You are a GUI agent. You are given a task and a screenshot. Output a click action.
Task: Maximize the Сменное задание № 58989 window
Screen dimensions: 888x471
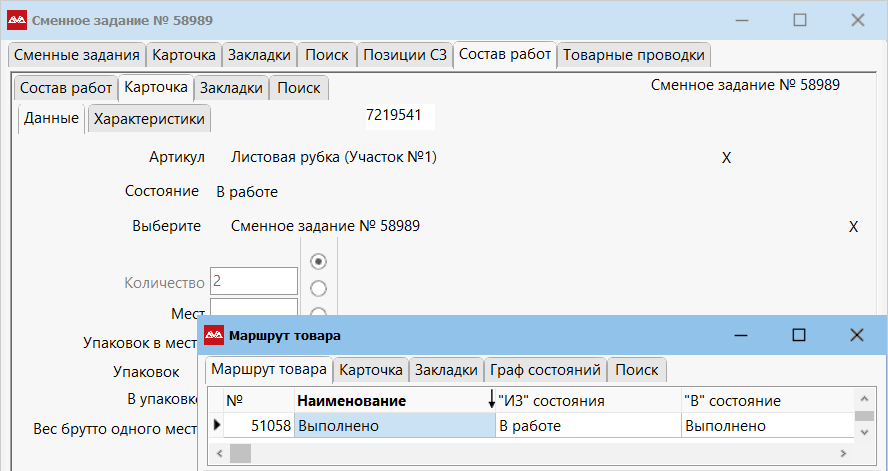[x=799, y=20]
